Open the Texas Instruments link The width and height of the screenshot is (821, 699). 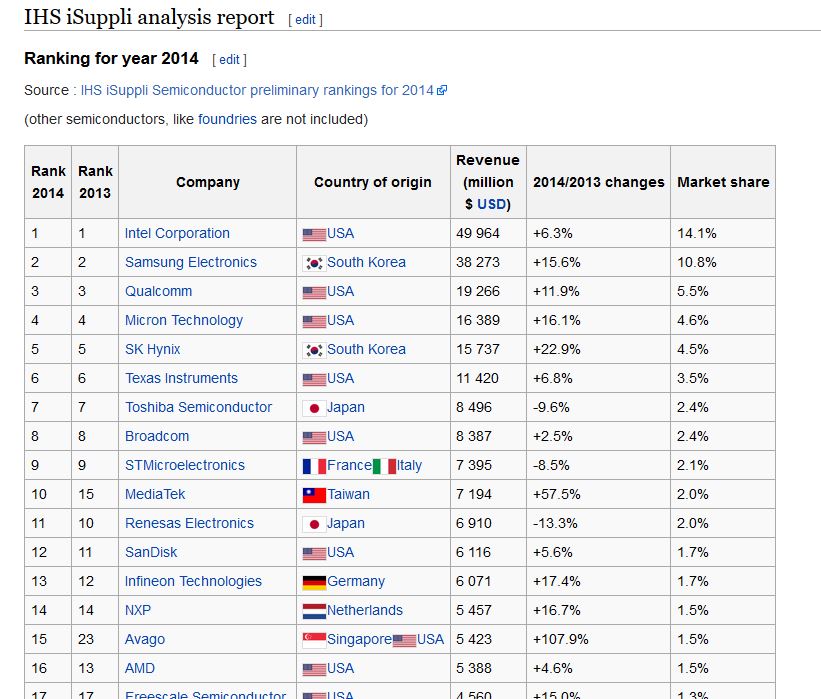pyautogui.click(x=181, y=378)
